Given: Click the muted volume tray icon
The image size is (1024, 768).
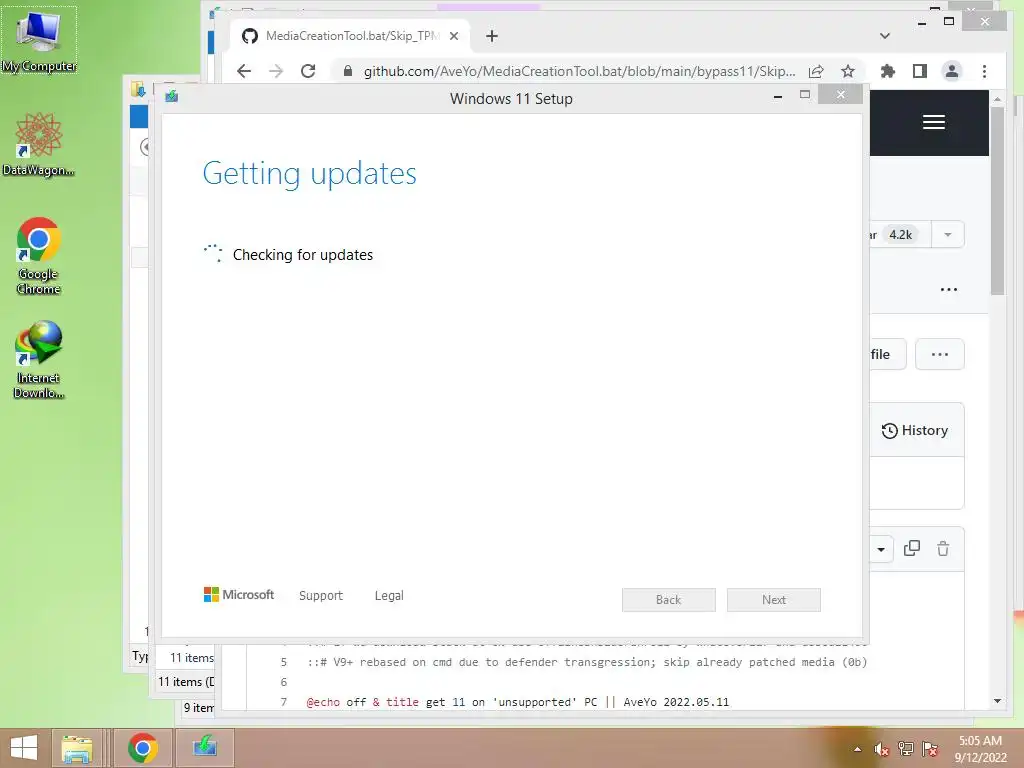Looking at the screenshot, I should (881, 749).
